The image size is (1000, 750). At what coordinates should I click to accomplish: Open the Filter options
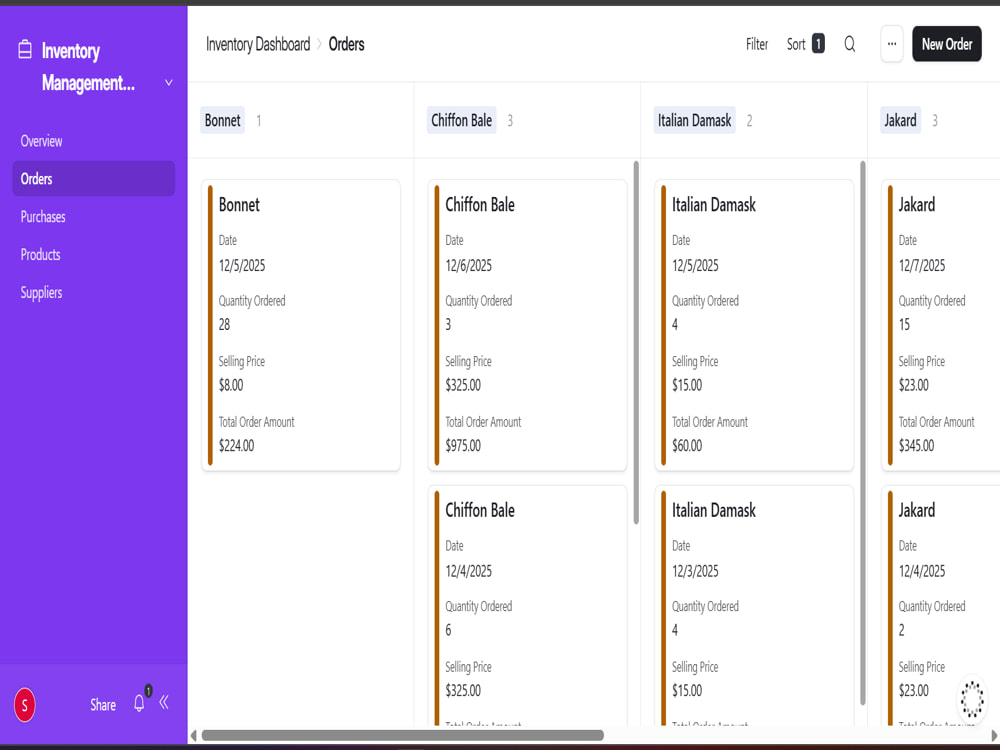tap(757, 44)
